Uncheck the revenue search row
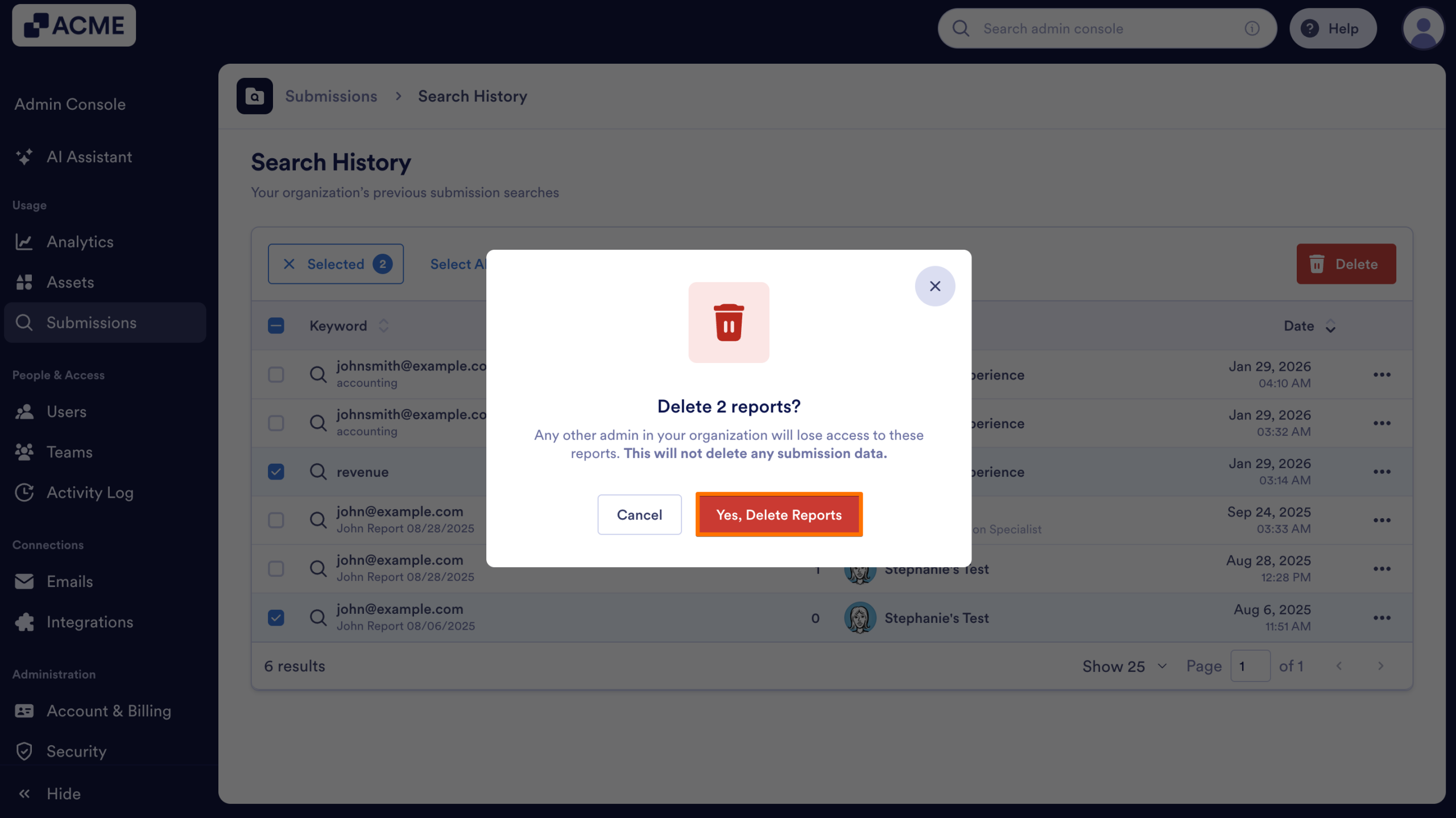 click(x=276, y=472)
